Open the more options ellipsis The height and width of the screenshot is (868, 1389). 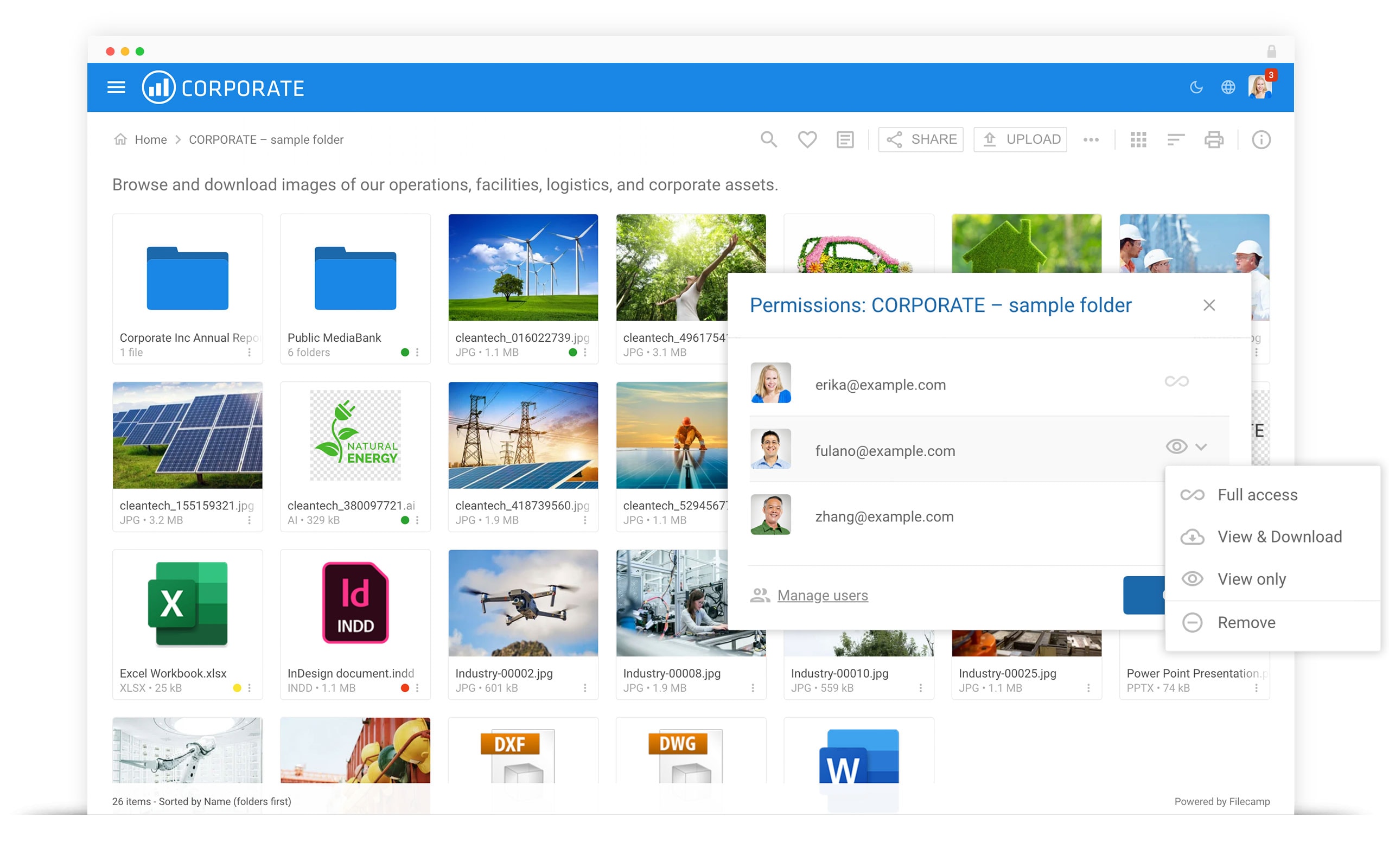point(1091,139)
